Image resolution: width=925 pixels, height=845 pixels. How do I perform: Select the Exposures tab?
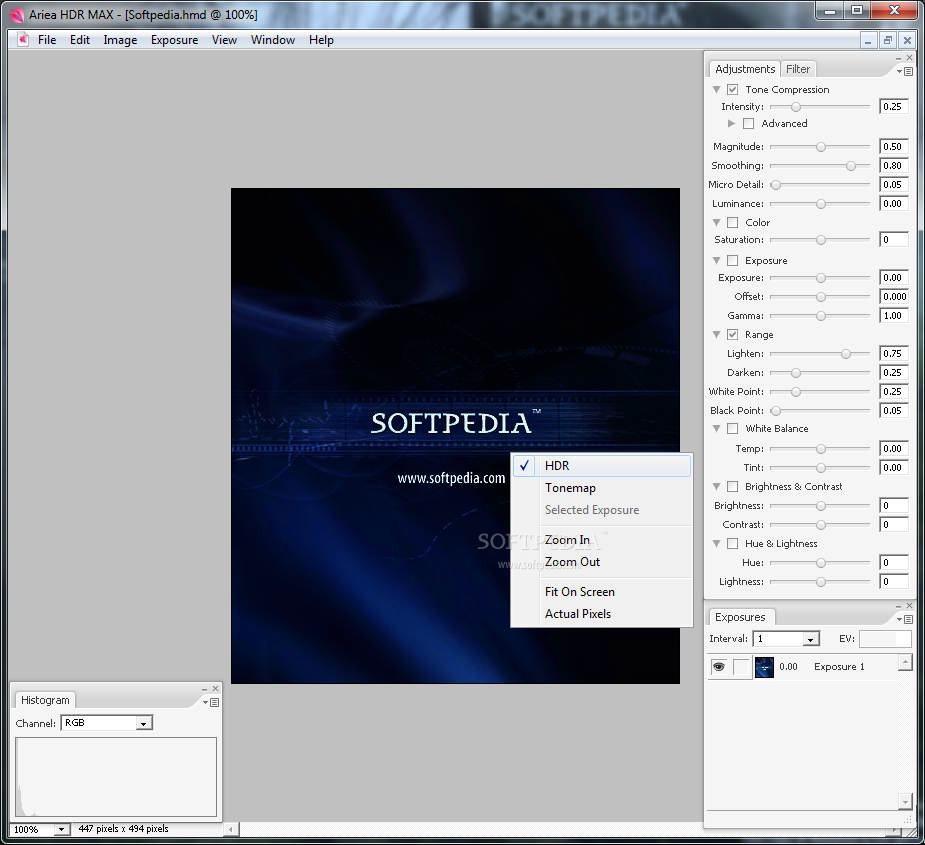click(740, 617)
